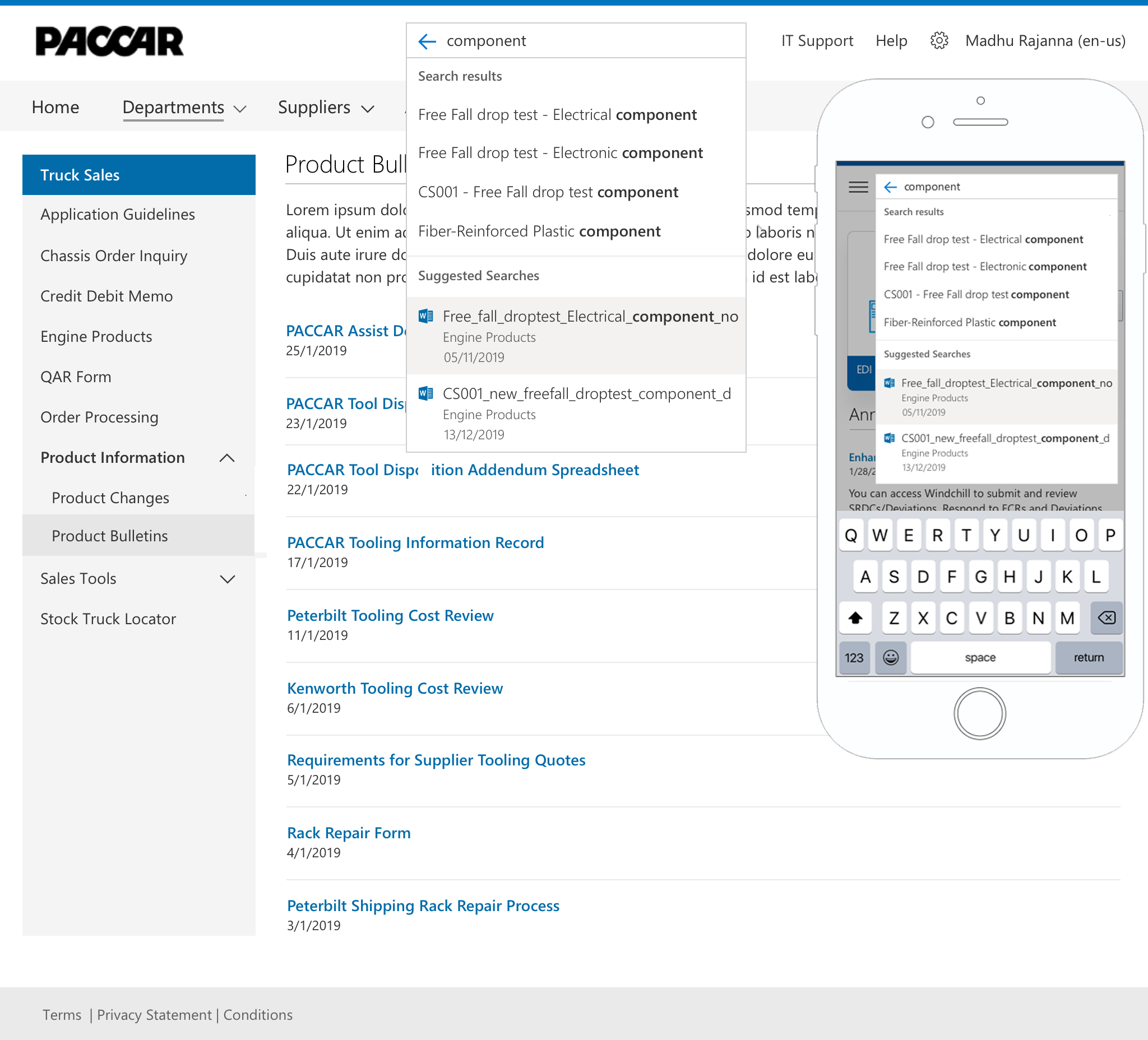The image size is (1148, 1040).
Task: Open Engine Products in the sidebar
Action: [96, 336]
